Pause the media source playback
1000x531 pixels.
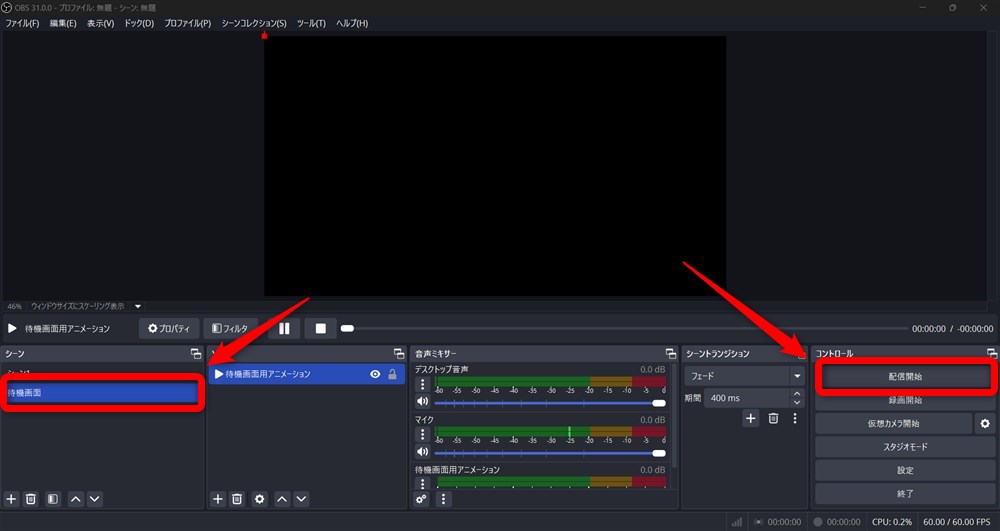coord(284,328)
